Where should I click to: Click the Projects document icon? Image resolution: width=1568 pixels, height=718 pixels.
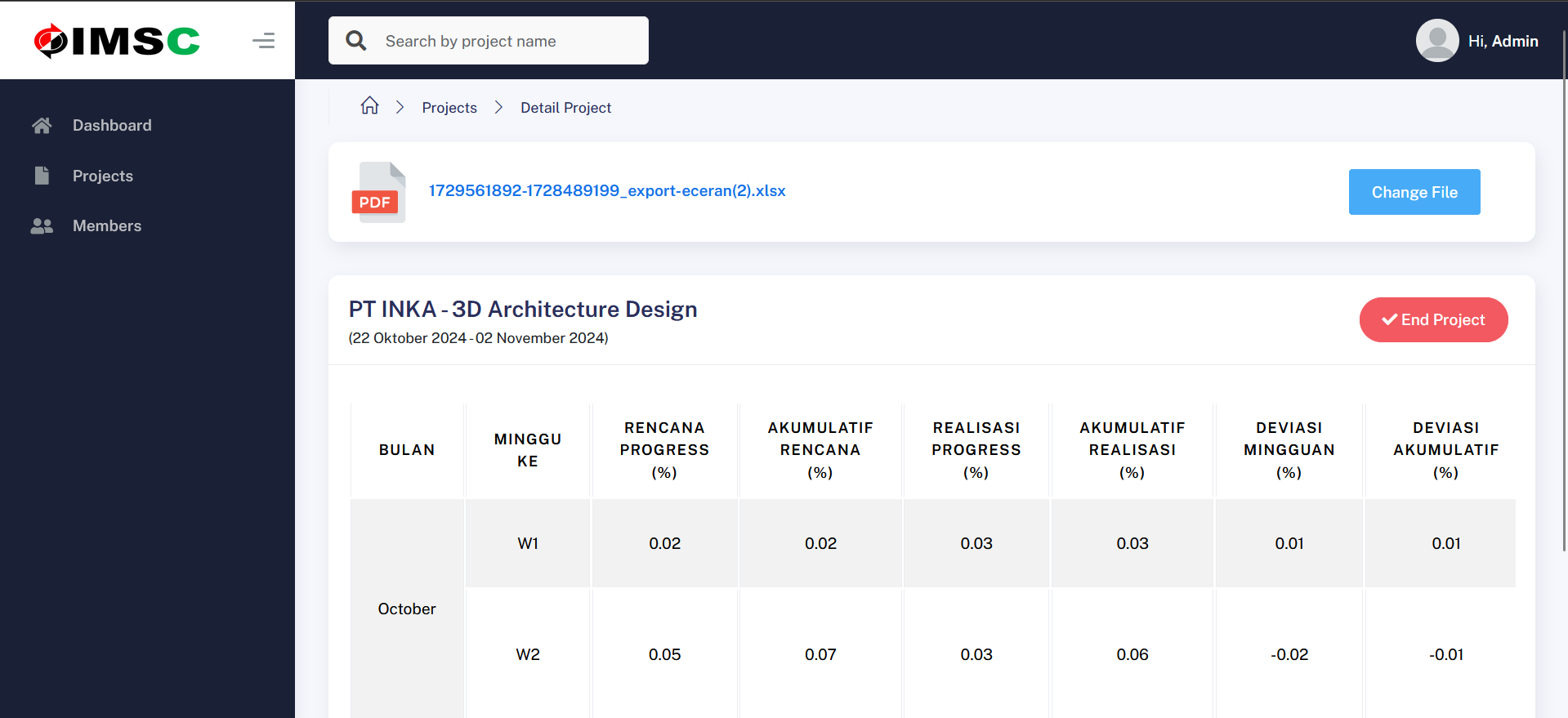[42, 176]
